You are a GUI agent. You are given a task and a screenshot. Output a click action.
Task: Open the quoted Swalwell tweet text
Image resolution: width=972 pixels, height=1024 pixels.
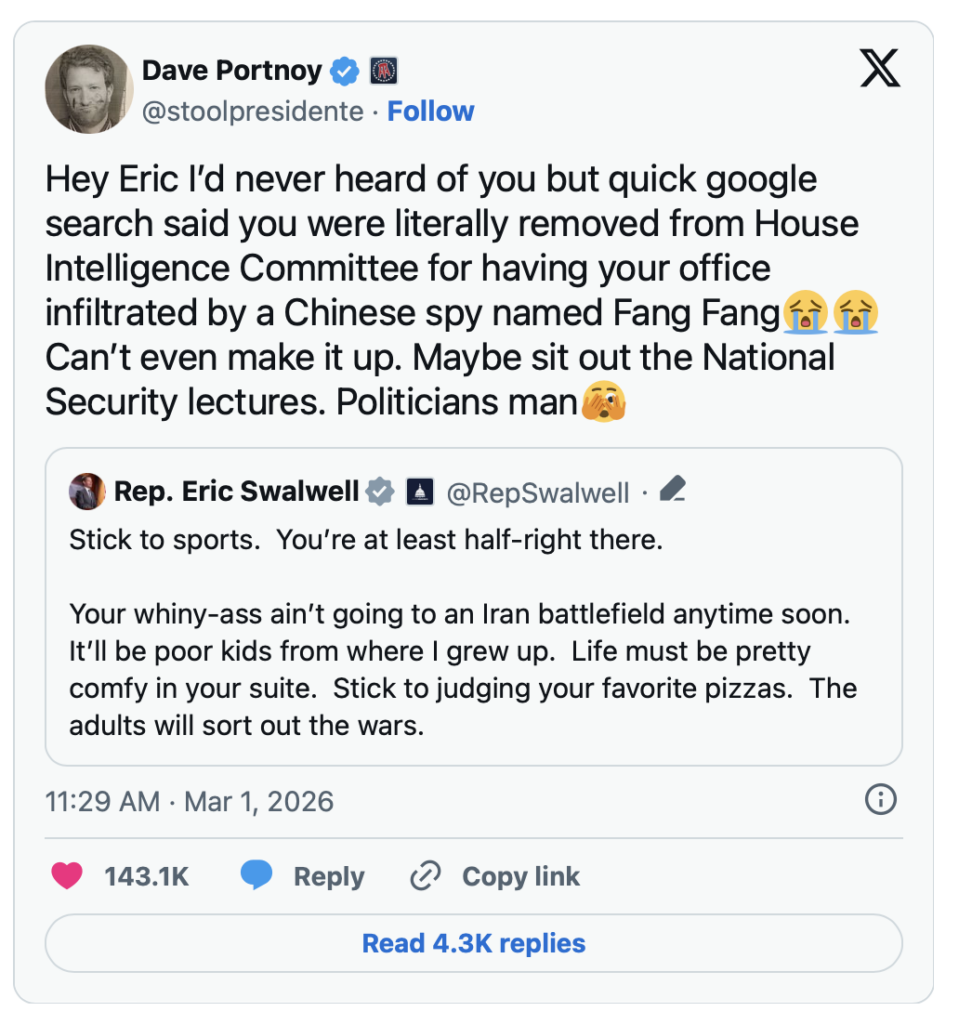point(463,632)
